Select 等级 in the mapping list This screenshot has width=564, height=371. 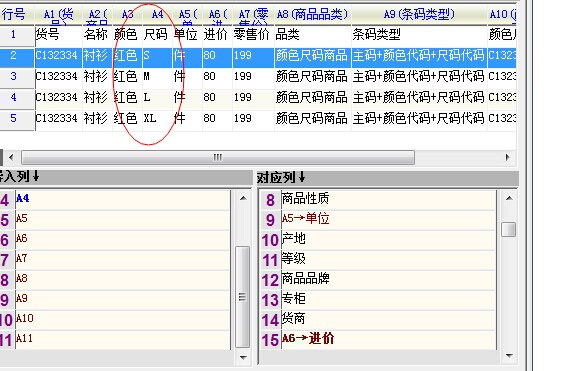(x=388, y=259)
